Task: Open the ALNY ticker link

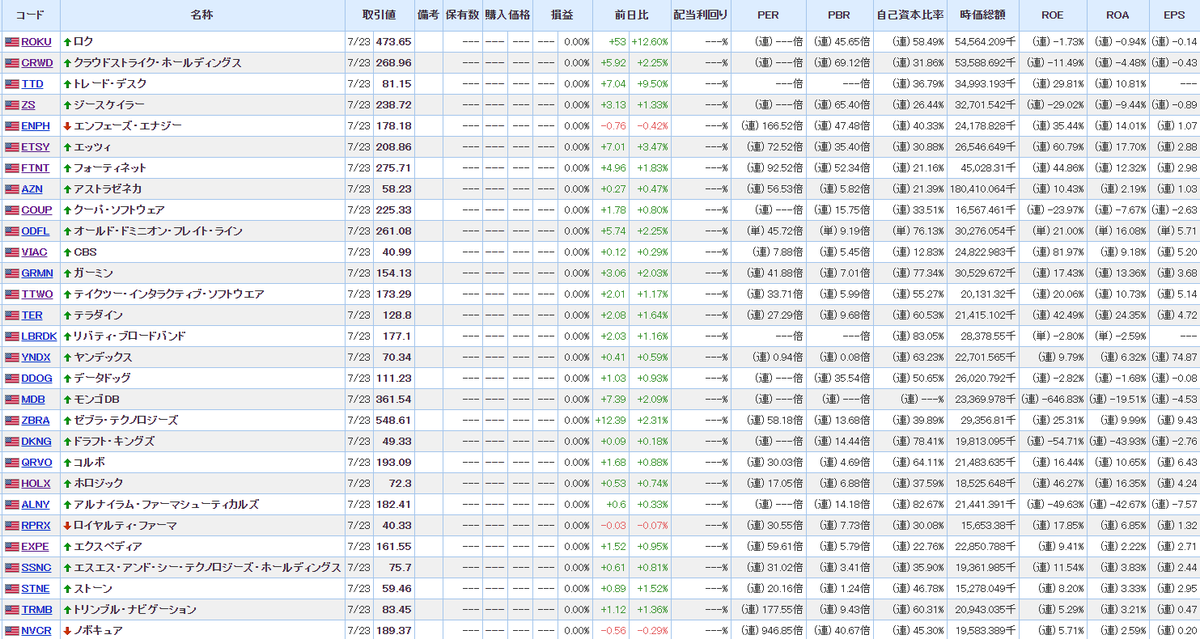Action: pos(35,504)
